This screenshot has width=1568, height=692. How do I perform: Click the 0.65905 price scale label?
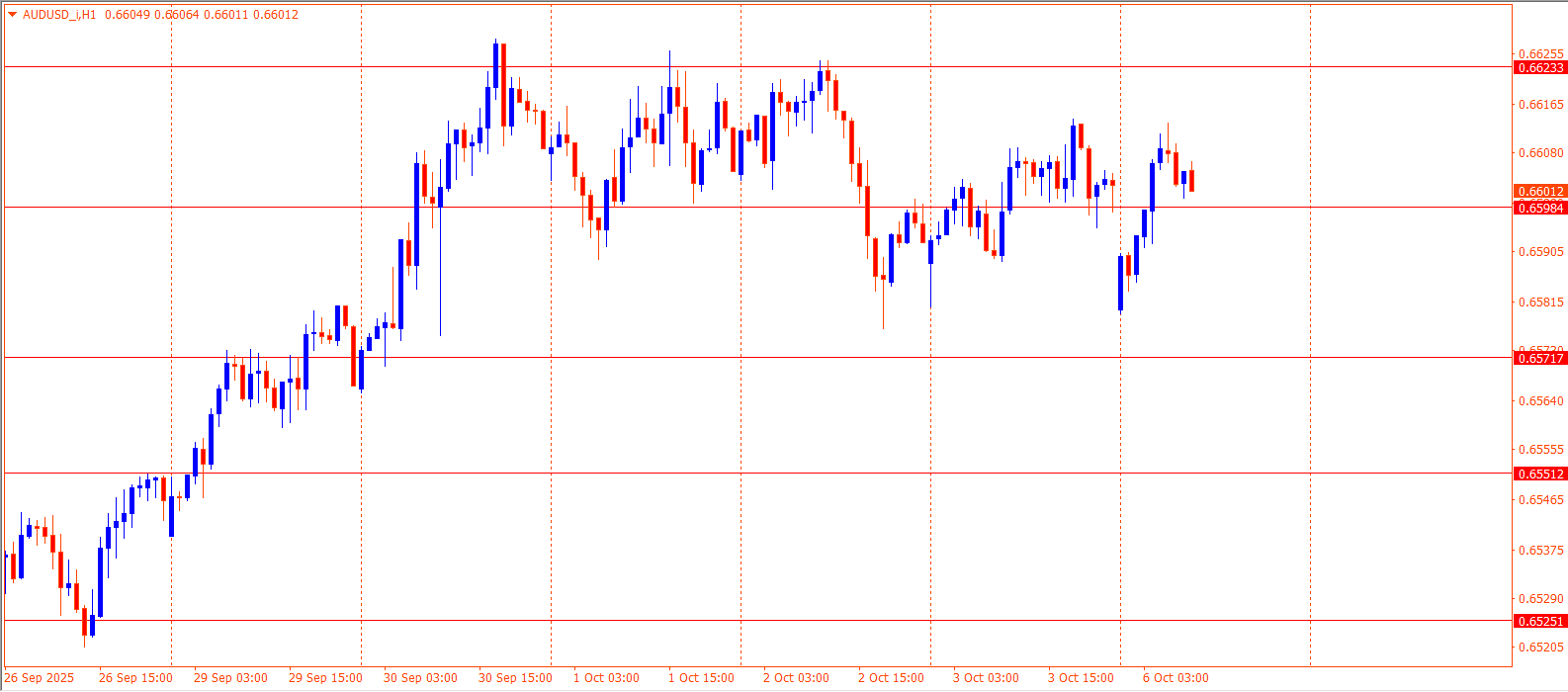click(1540, 252)
